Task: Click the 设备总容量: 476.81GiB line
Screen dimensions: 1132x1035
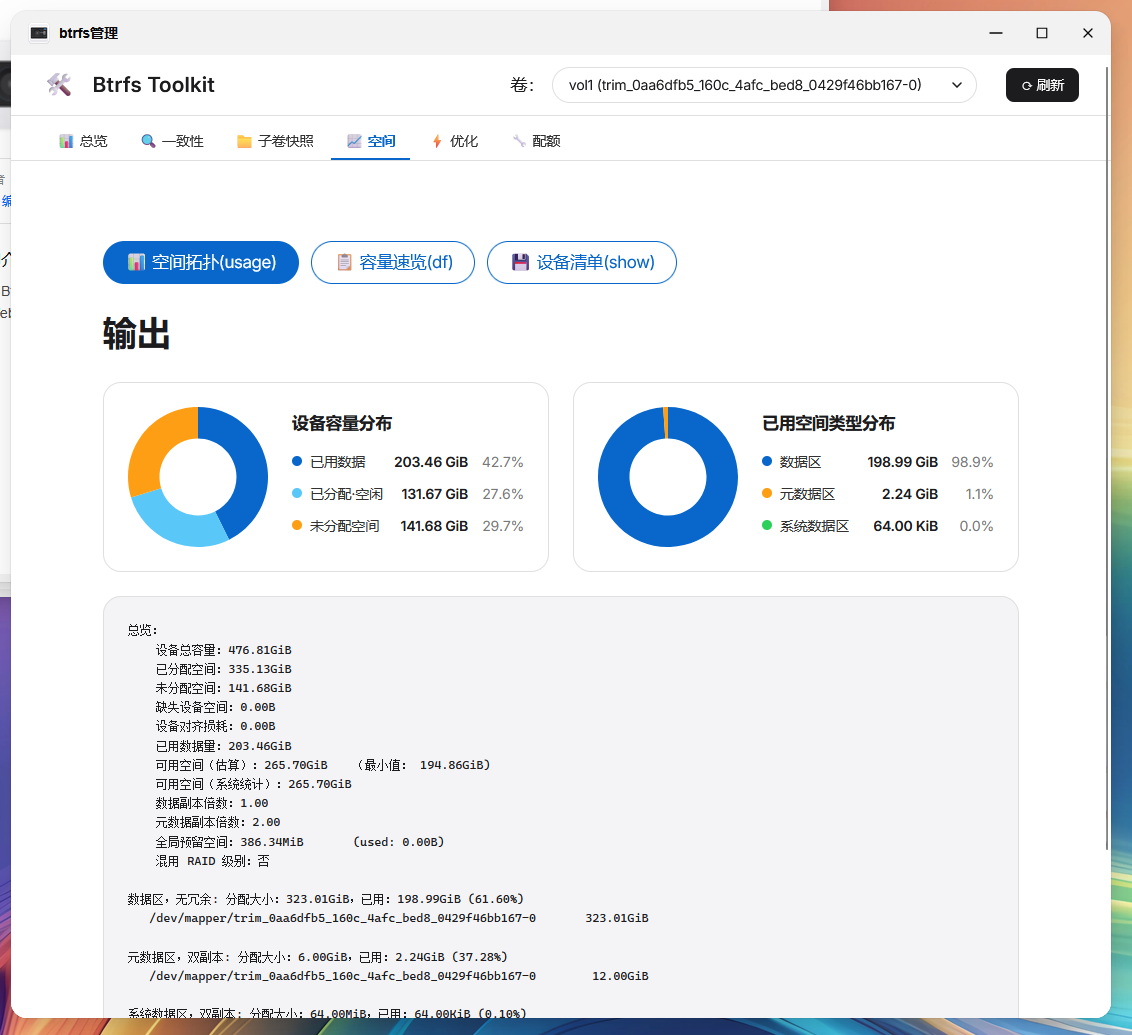Action: [x=224, y=650]
